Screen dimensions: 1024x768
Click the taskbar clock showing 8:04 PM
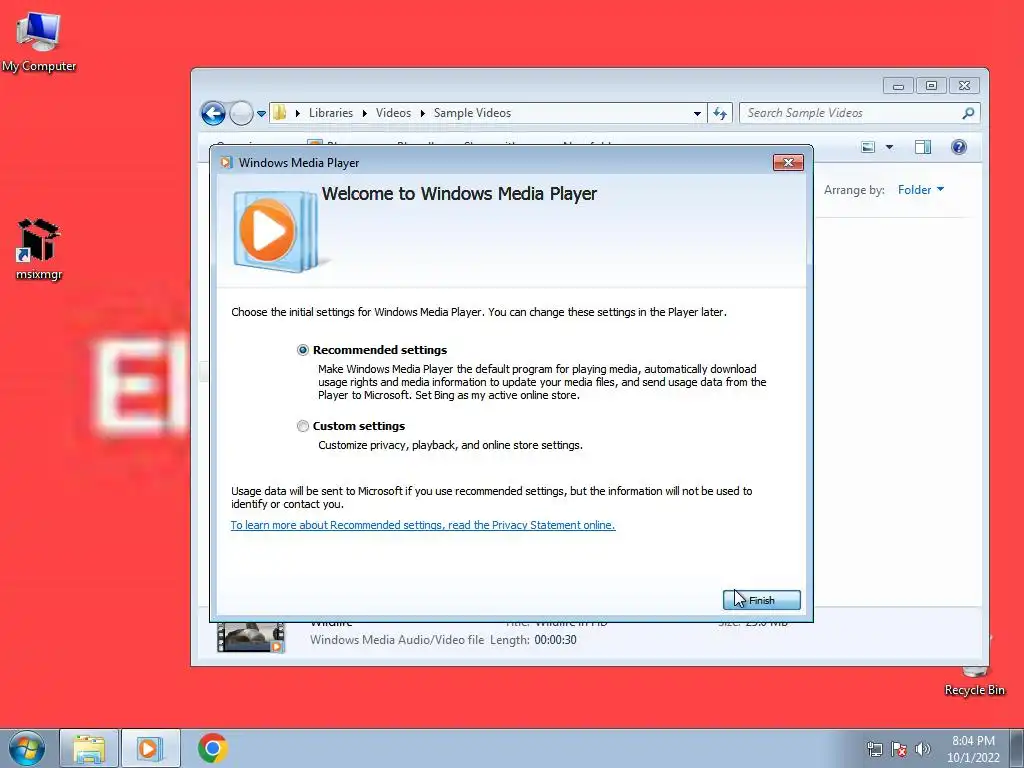pyautogui.click(x=973, y=749)
